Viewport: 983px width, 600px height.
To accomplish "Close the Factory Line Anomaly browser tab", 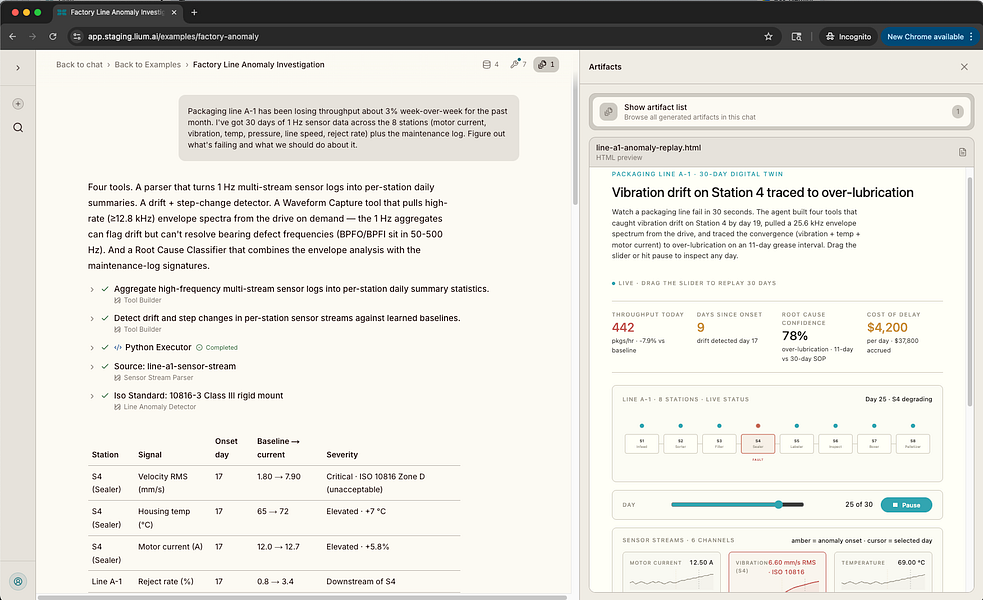I will pyautogui.click(x=174, y=12).
